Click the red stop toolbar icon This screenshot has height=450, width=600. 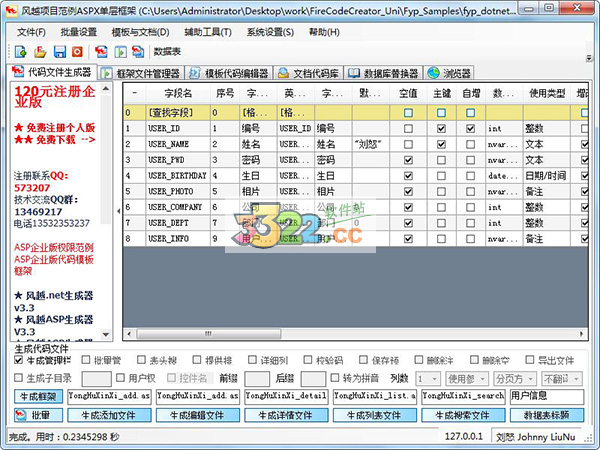pyautogui.click(x=78, y=51)
